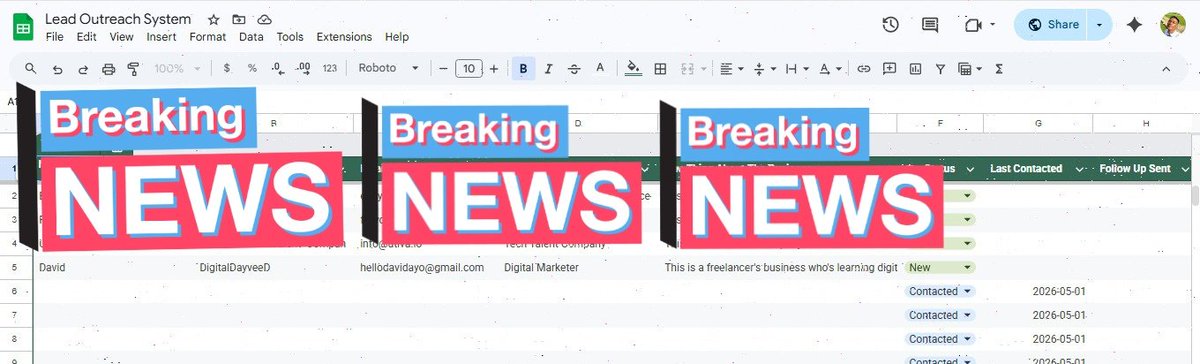The width and height of the screenshot is (1200, 364).
Task: Open the comments history icon
Action: click(x=930, y=25)
